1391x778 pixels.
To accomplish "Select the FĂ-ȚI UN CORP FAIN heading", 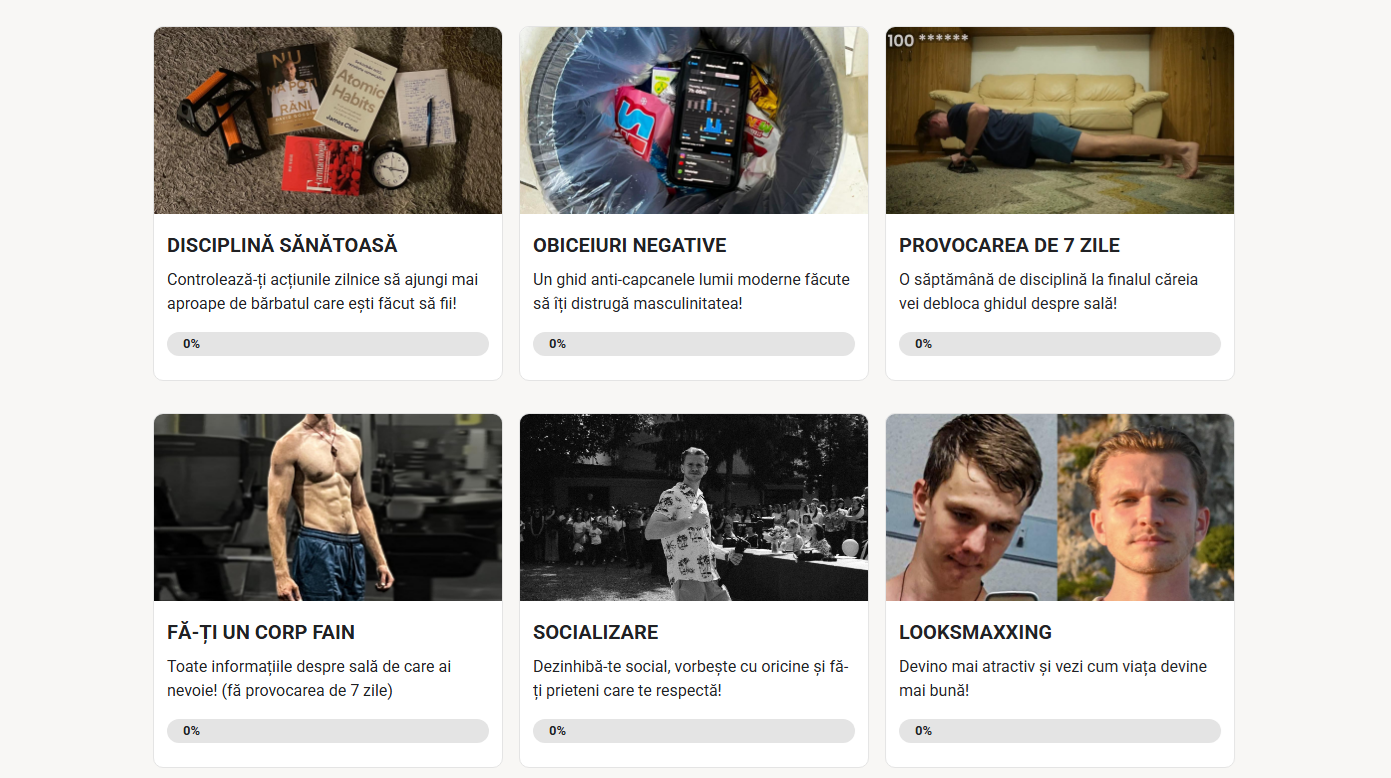I will point(261,632).
